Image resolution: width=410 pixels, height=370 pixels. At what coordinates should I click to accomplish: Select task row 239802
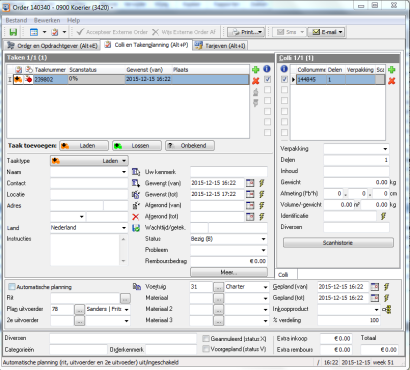click(128, 79)
